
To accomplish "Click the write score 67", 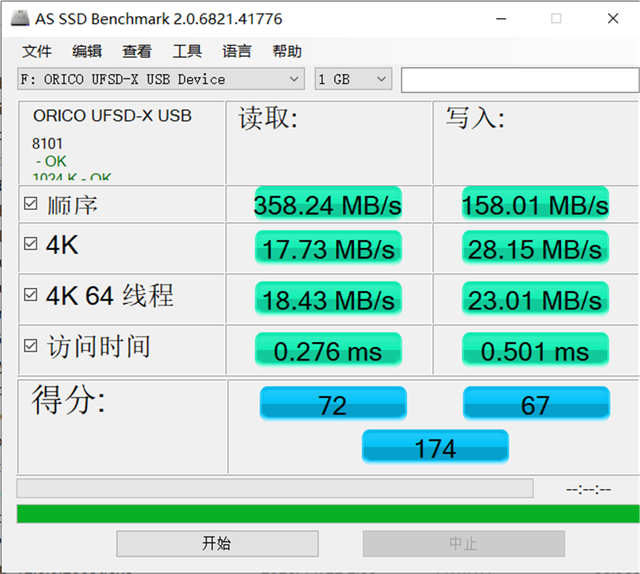I will coord(536,404).
